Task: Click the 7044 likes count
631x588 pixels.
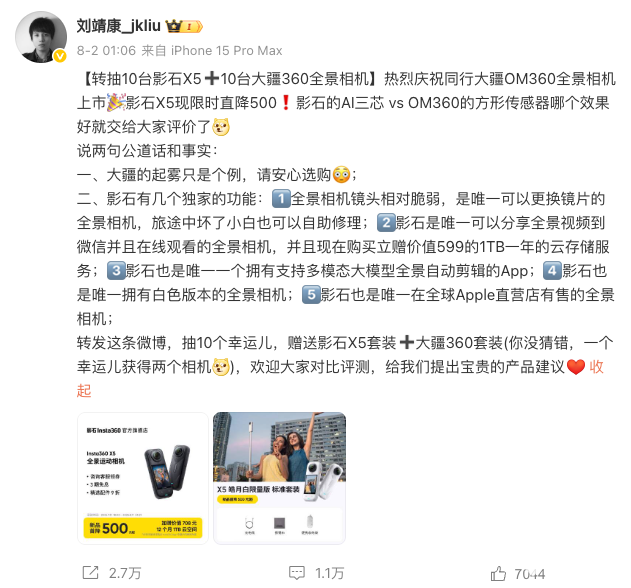Action: pos(530,574)
